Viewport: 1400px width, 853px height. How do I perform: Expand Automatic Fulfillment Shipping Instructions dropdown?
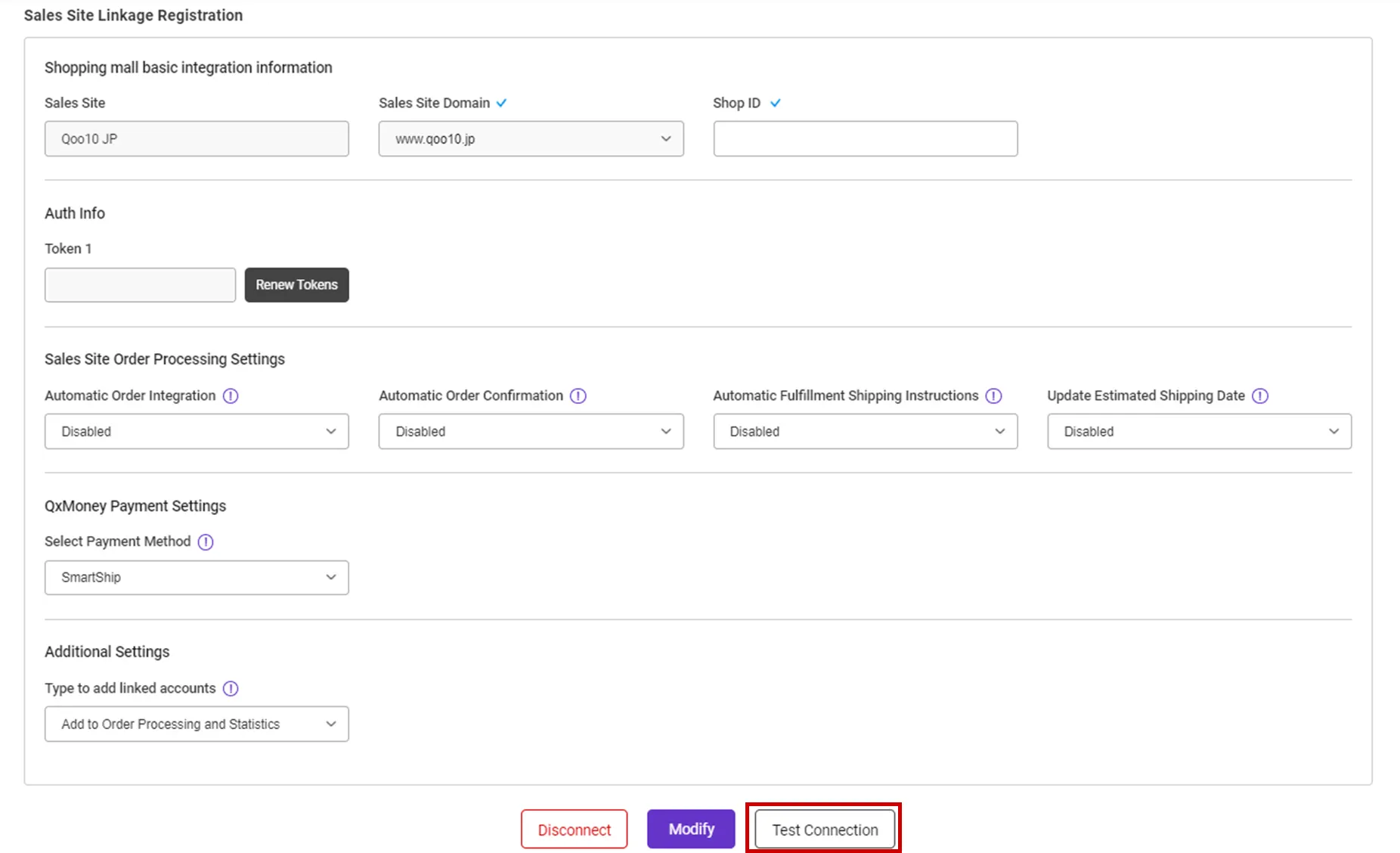[865, 432]
